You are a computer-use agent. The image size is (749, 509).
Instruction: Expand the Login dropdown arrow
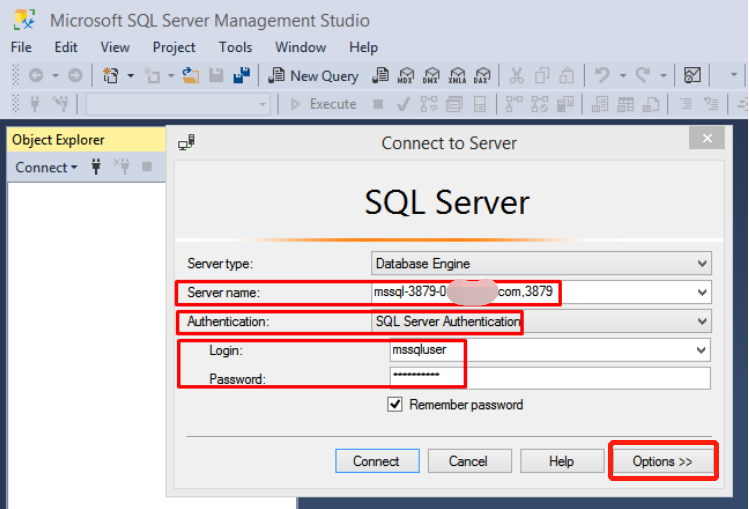702,351
